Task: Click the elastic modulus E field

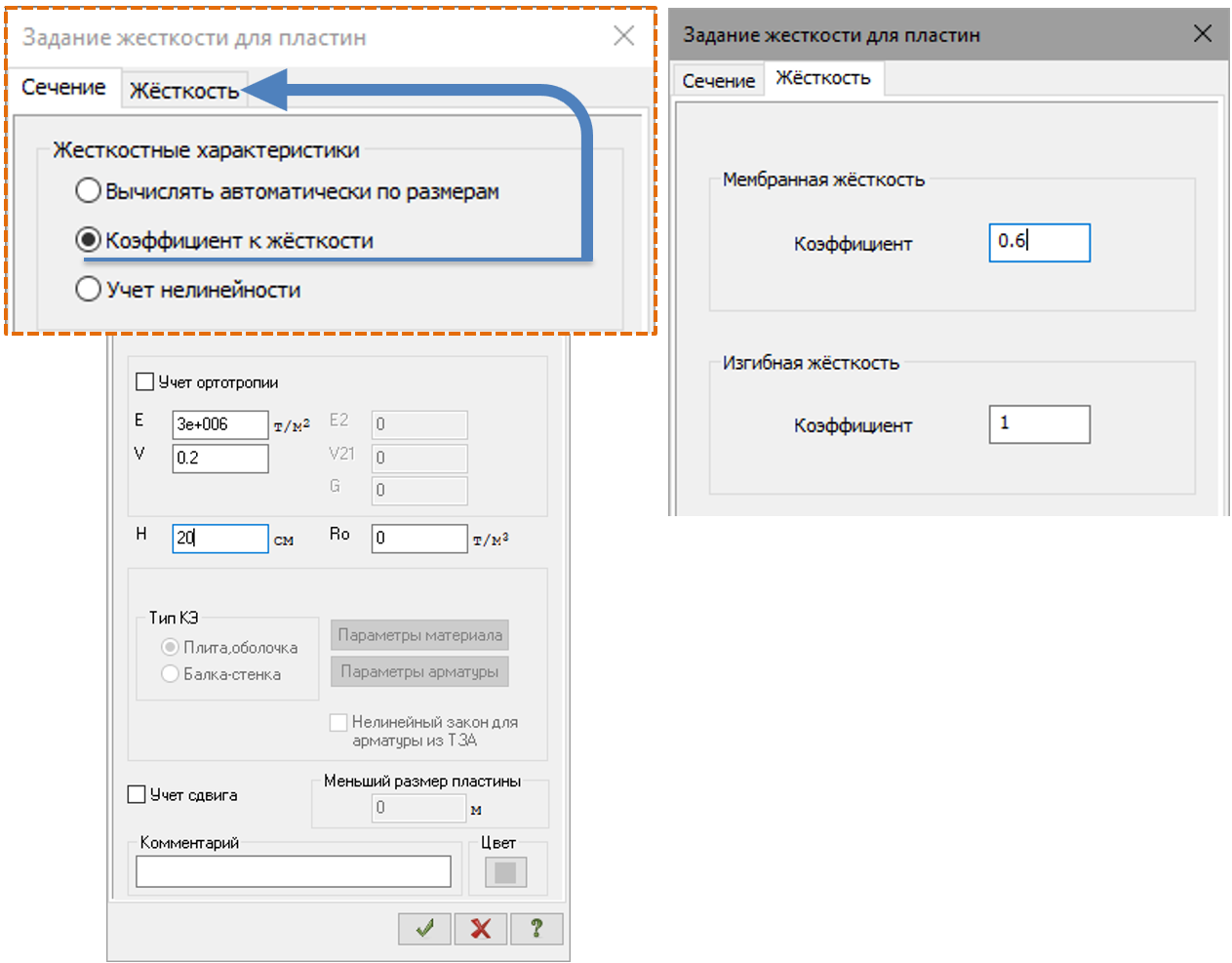Action: pyautogui.click(x=219, y=424)
